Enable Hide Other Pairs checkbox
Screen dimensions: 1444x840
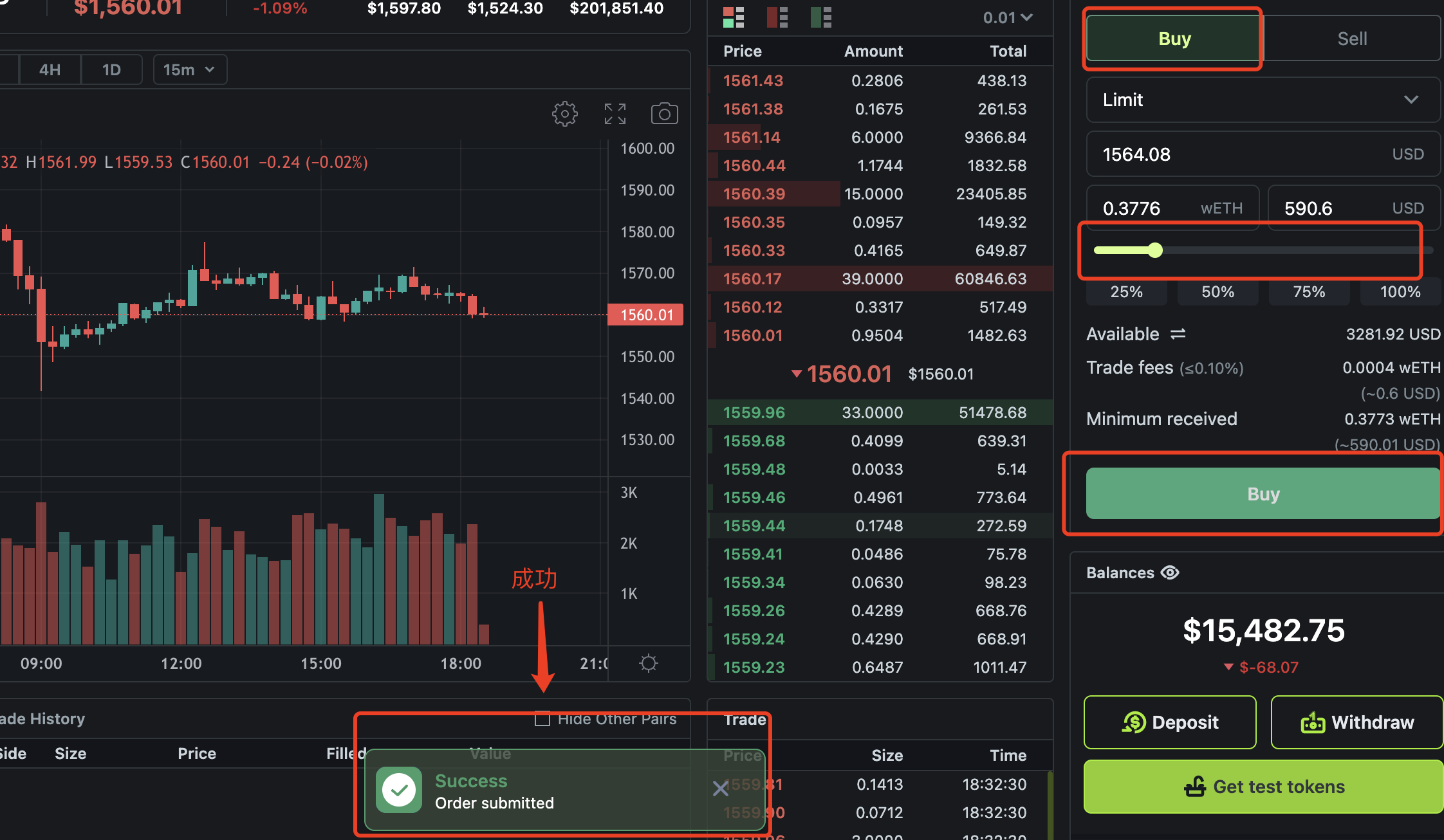click(x=542, y=719)
